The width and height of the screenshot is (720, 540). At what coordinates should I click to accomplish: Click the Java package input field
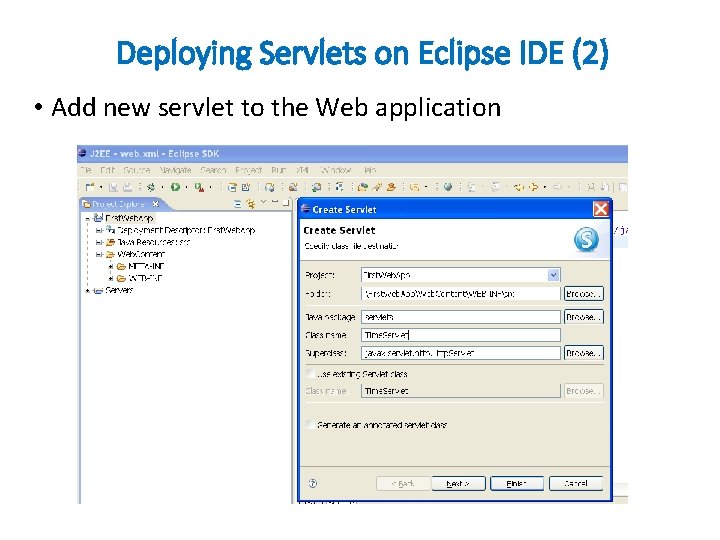pyautogui.click(x=461, y=317)
